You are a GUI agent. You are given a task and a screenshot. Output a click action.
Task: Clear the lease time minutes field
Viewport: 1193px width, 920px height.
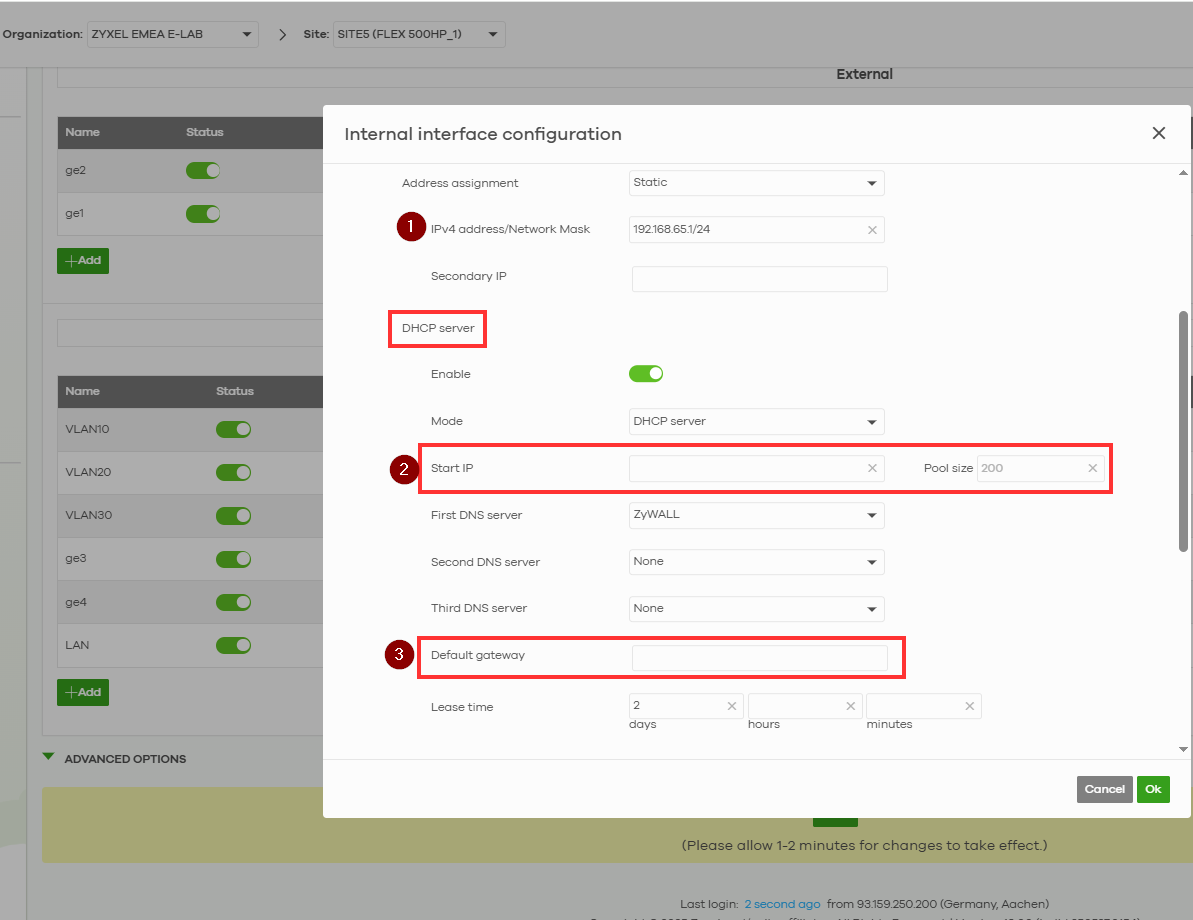pyautogui.click(x=969, y=706)
